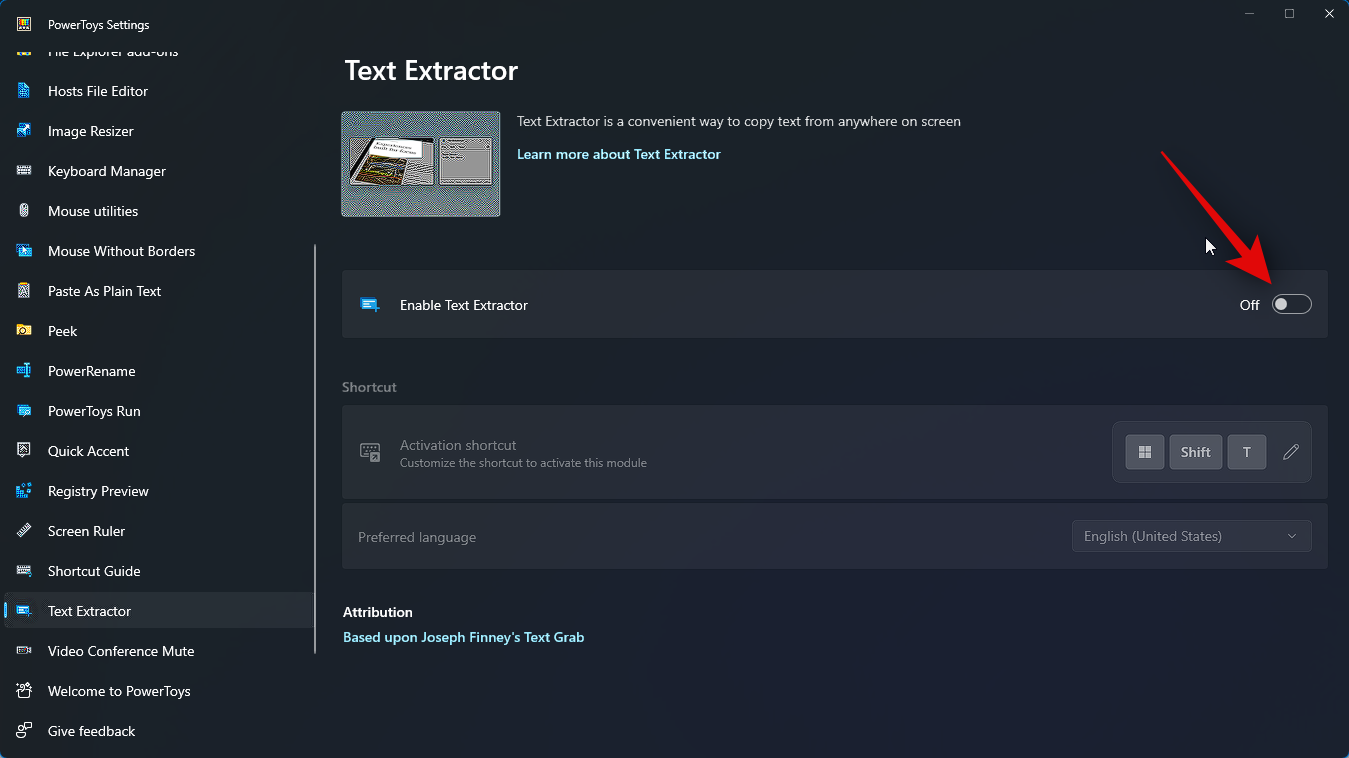Click the Hosts File Editor sidebar icon

tap(24, 91)
